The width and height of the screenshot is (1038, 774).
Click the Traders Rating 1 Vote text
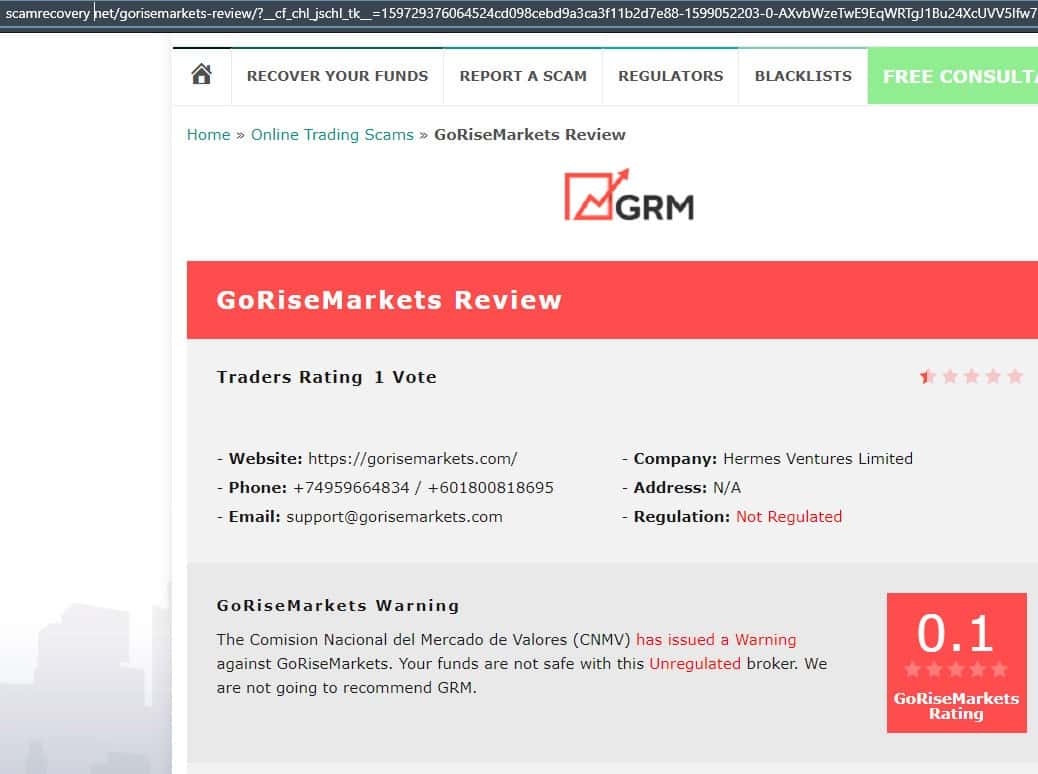click(x=326, y=377)
